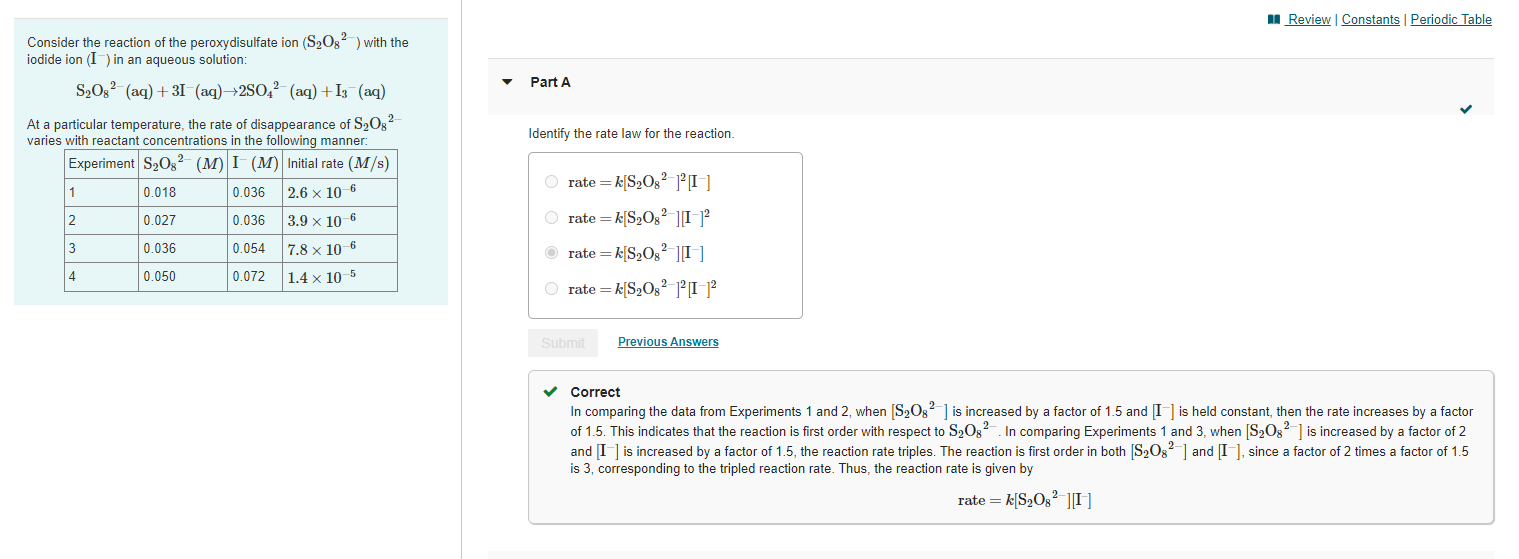The width and height of the screenshot is (1519, 559).
Task: Click the Initial rate (M/s) column header
Action: pos(340,163)
